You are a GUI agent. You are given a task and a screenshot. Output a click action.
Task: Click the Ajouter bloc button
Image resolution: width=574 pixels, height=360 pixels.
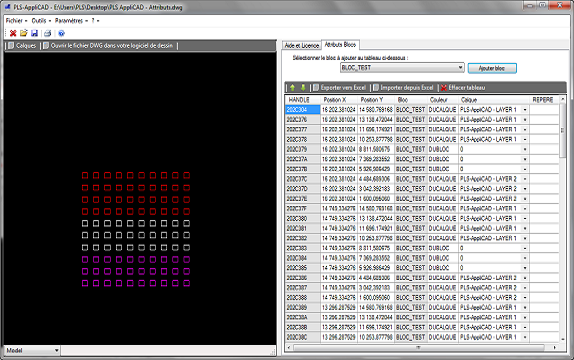(492, 68)
